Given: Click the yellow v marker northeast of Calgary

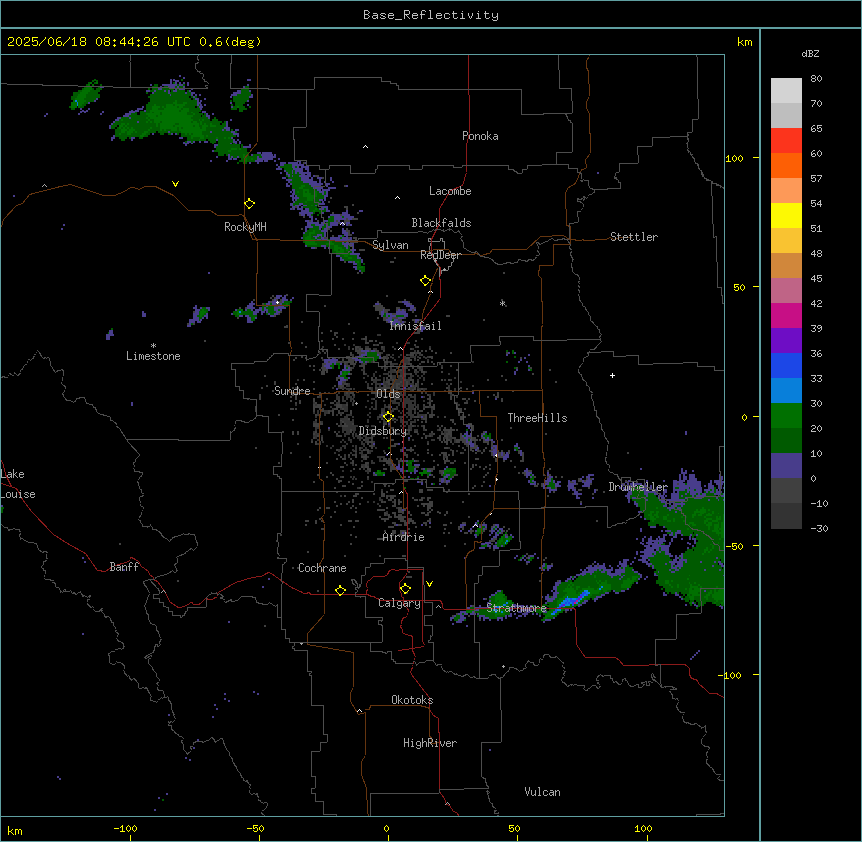Looking at the screenshot, I should [429, 584].
